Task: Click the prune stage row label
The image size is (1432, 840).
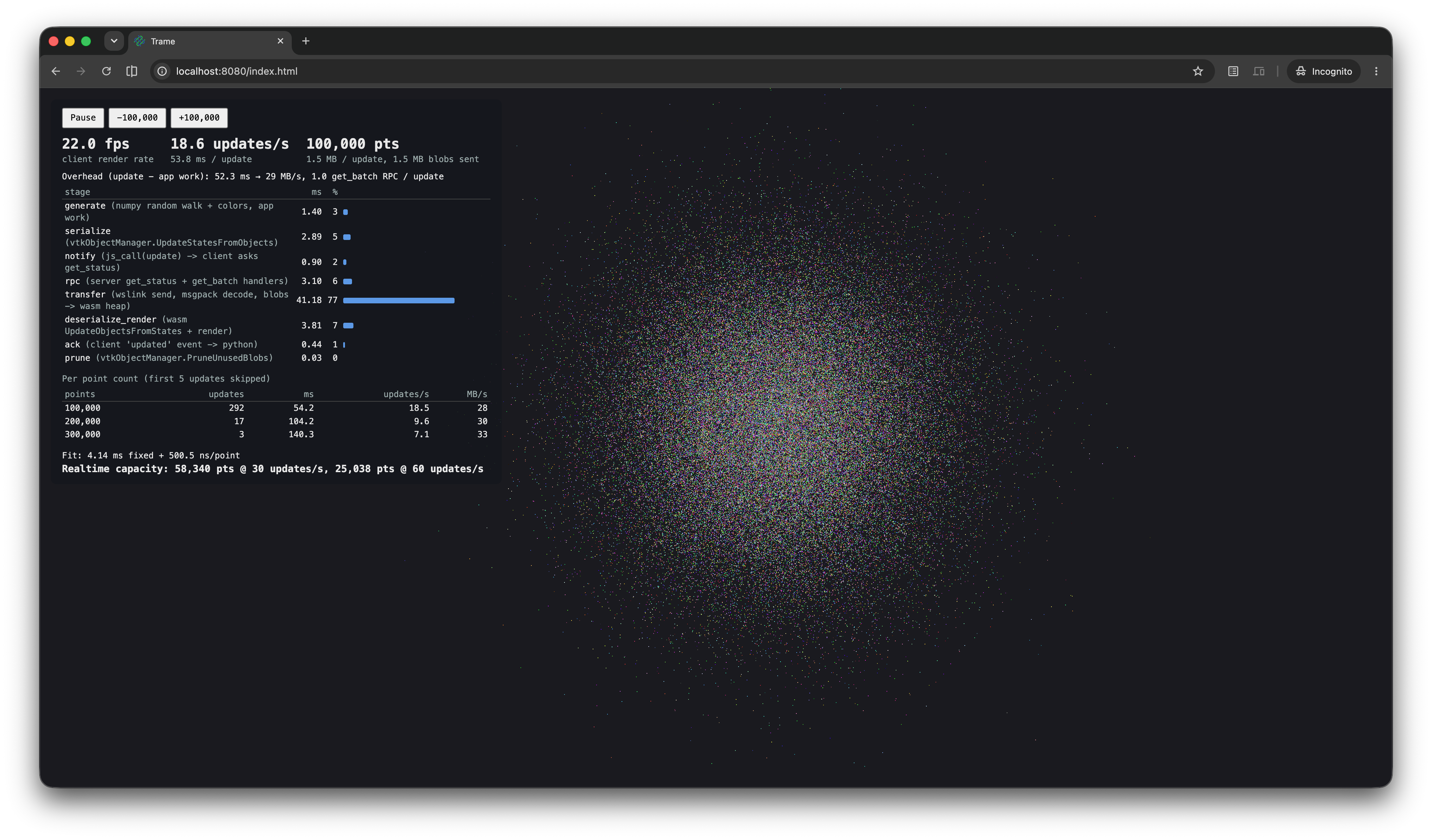Action: pos(169,358)
